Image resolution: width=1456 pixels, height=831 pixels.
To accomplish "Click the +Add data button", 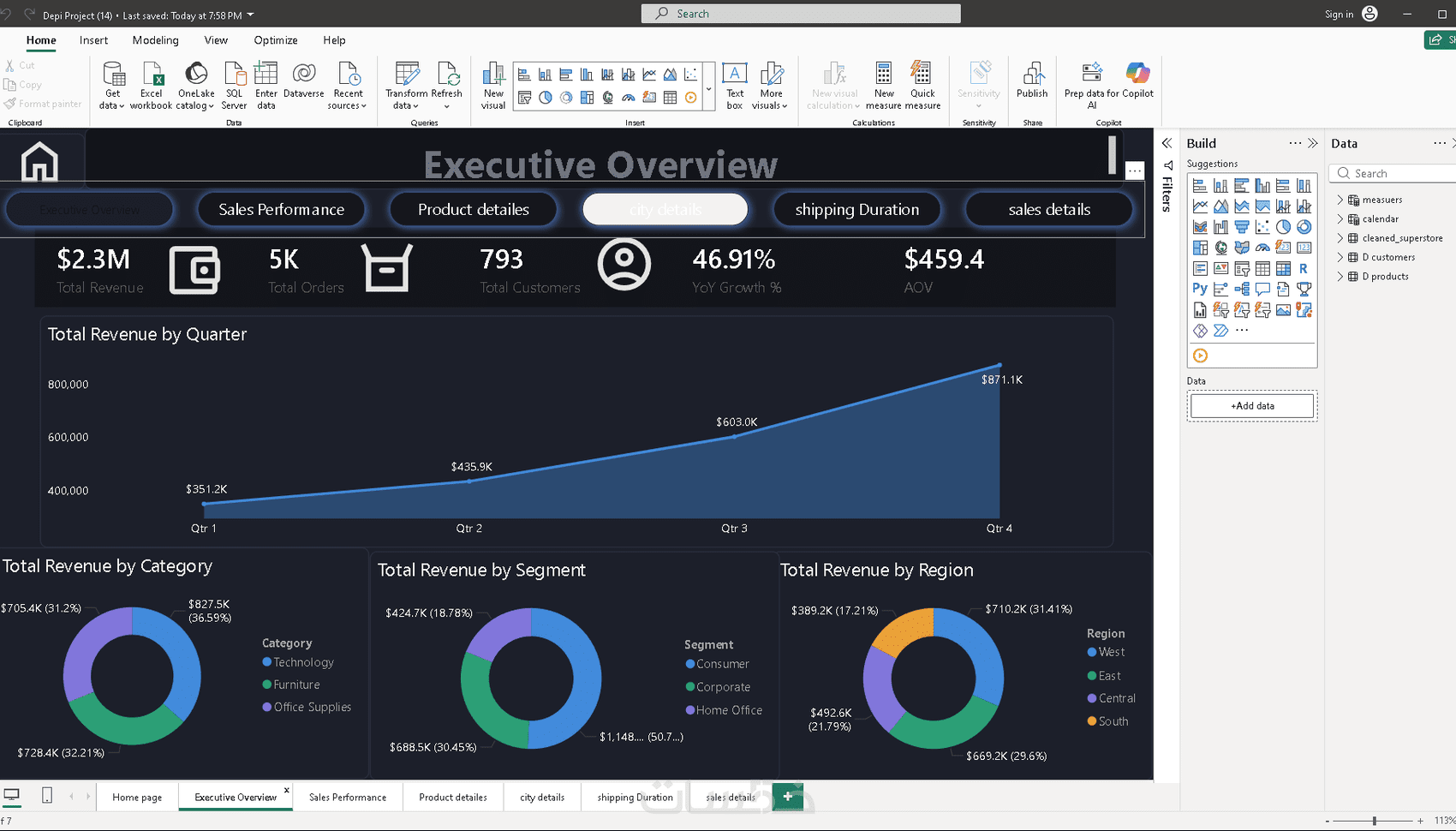I will point(1252,406).
